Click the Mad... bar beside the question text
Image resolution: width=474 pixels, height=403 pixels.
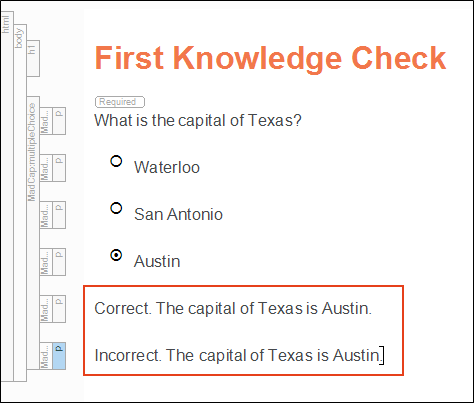46,121
